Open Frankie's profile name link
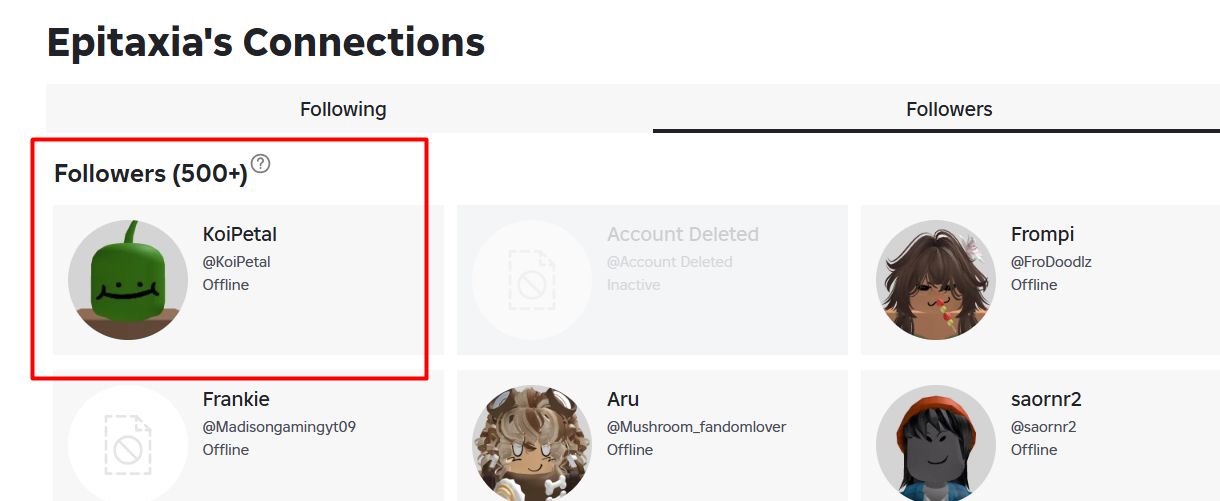The image size is (1220, 501). (x=236, y=400)
